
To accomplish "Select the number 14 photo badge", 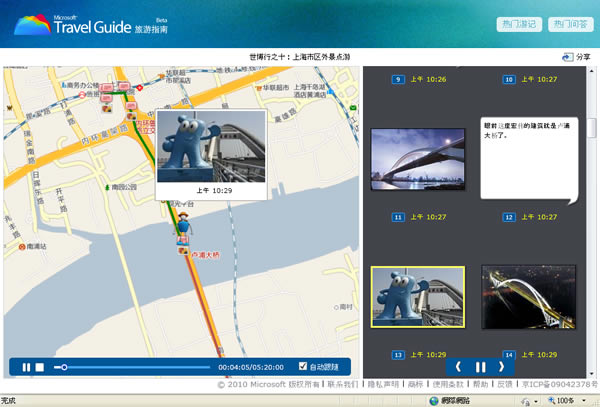I will (509, 355).
